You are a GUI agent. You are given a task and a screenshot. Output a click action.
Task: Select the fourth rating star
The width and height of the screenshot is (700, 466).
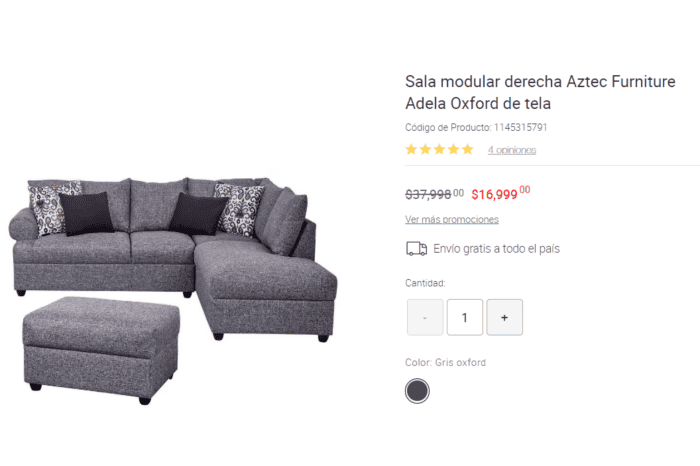click(454, 150)
